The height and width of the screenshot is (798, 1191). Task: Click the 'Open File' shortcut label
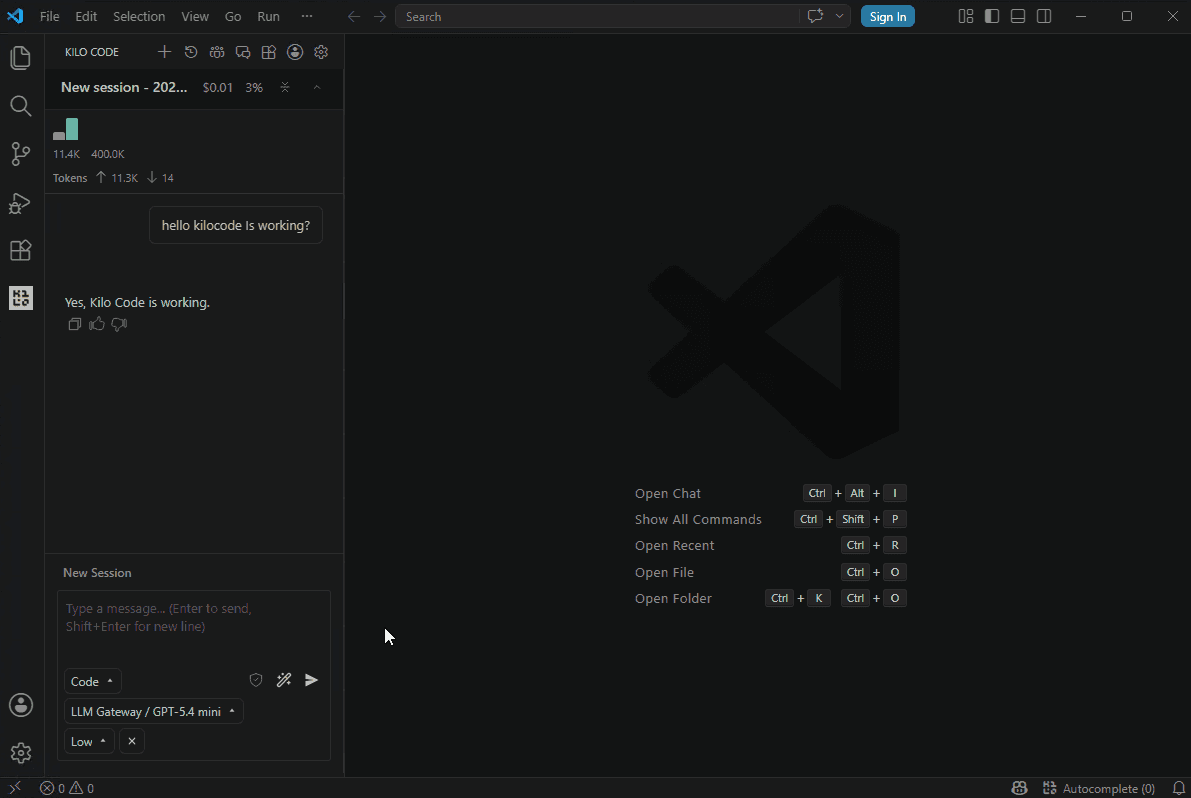tap(664, 572)
